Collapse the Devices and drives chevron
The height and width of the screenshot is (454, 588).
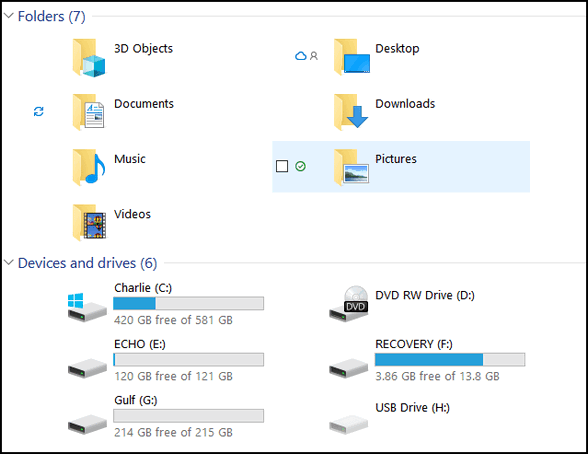[9, 262]
